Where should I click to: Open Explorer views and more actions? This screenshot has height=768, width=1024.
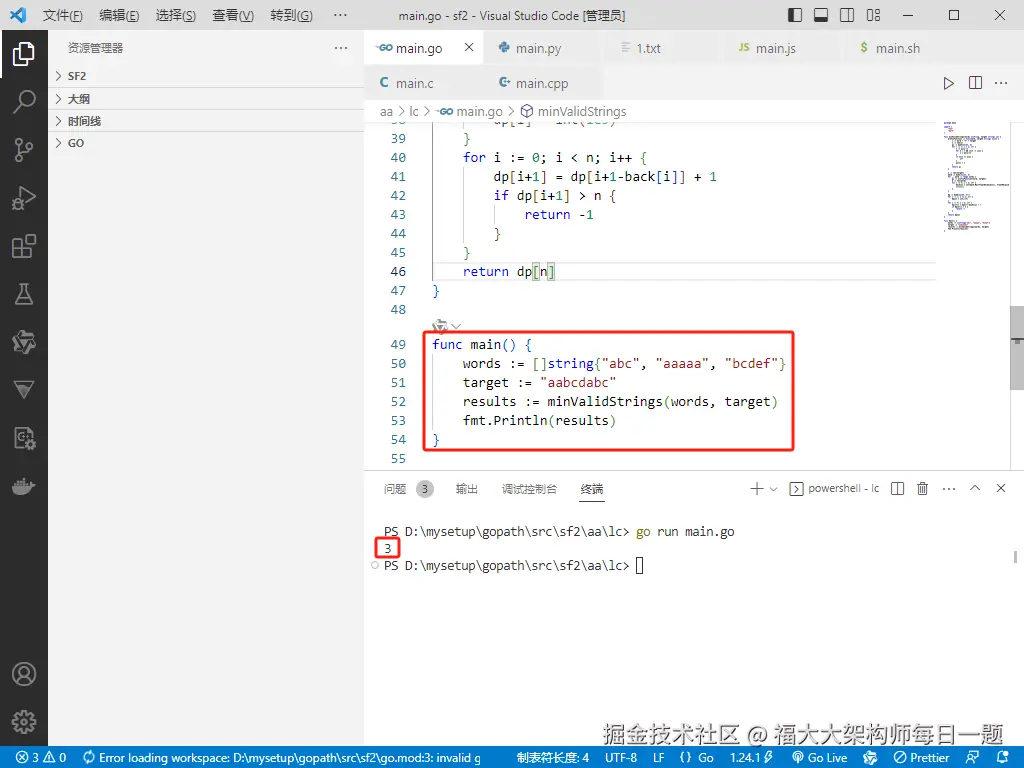[x=341, y=48]
